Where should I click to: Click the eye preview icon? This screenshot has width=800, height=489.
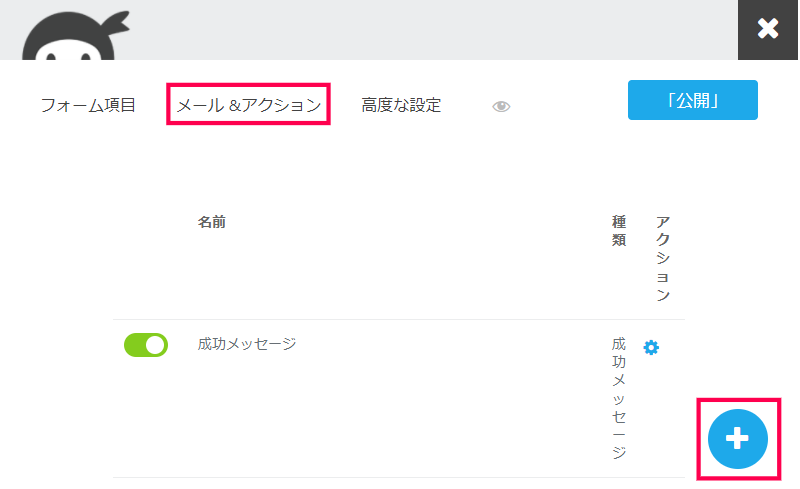tap(501, 106)
